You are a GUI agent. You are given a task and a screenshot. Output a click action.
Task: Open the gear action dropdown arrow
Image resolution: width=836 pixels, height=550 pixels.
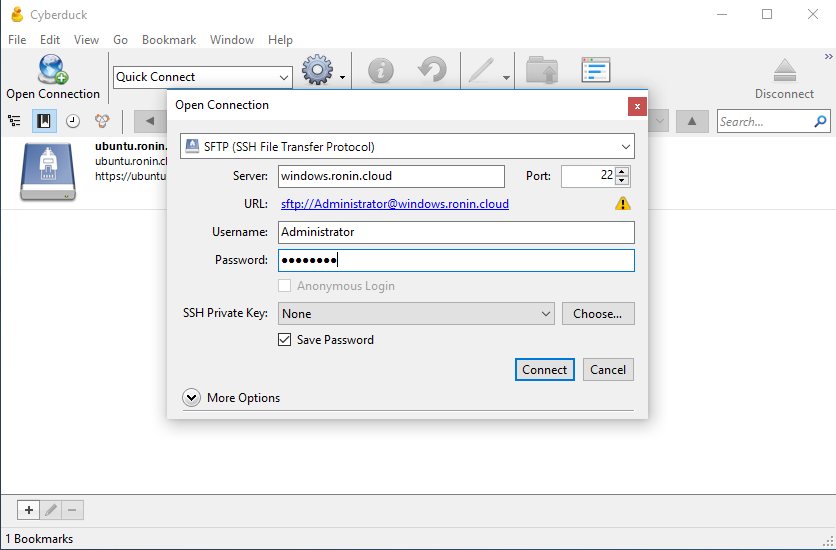click(x=342, y=78)
